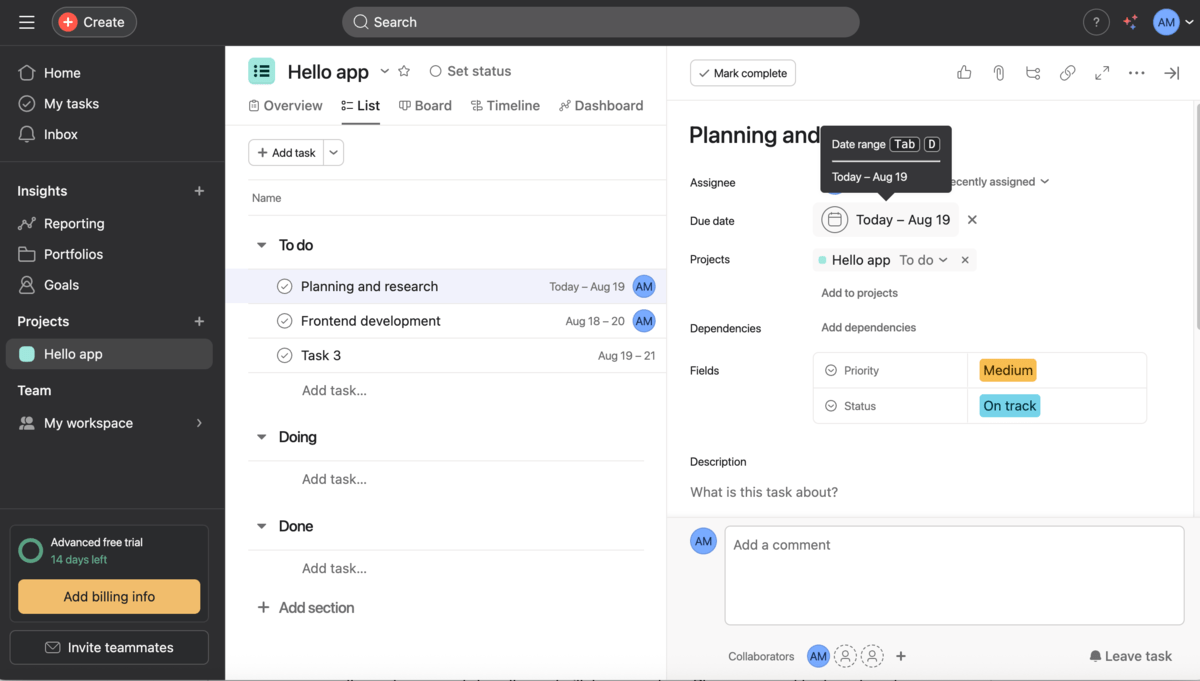Copy the task link via the link icon
Image resolution: width=1200 pixels, height=681 pixels.
click(x=1067, y=72)
